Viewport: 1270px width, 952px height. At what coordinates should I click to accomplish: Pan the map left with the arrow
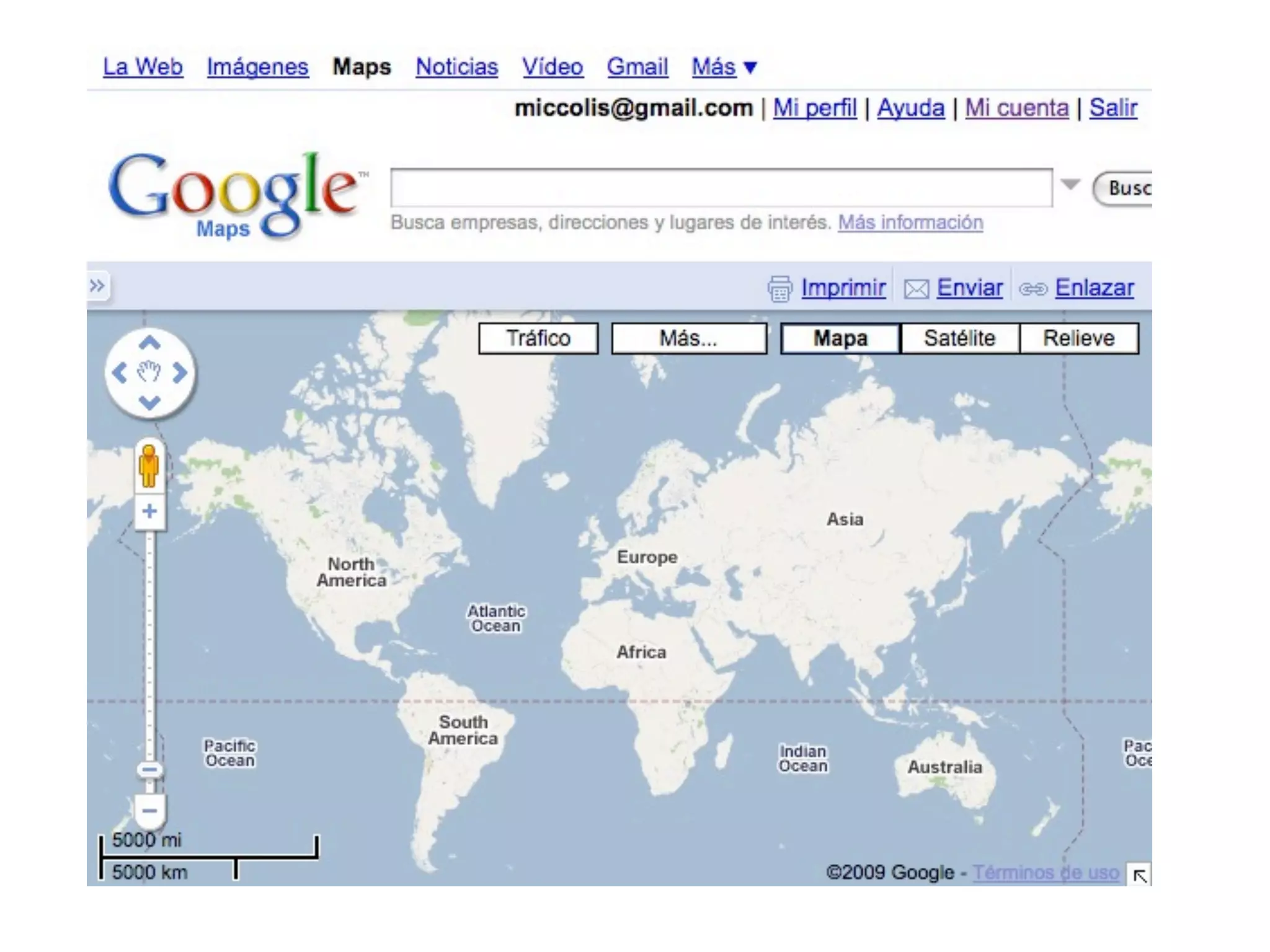(119, 373)
